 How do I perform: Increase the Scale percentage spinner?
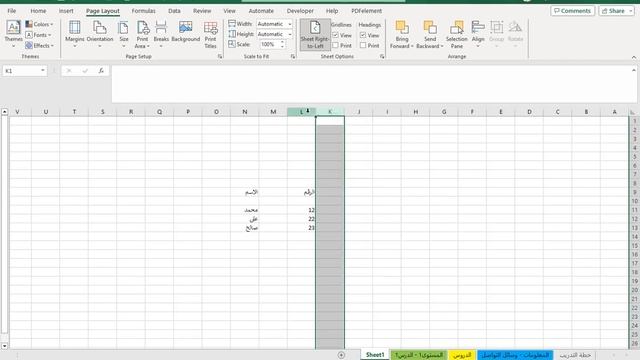tap(282, 42)
